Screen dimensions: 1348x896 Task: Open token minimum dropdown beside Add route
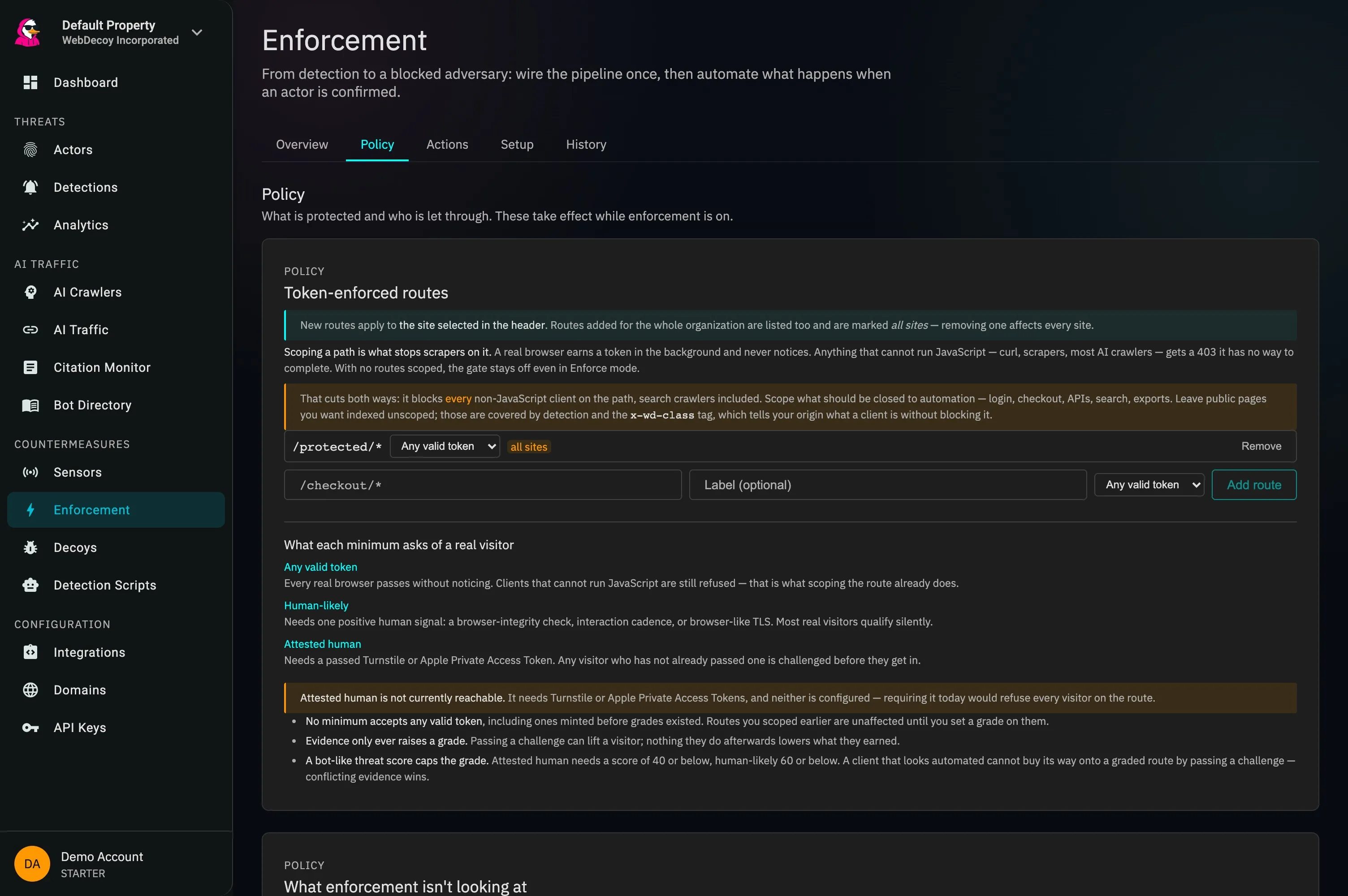point(1149,485)
